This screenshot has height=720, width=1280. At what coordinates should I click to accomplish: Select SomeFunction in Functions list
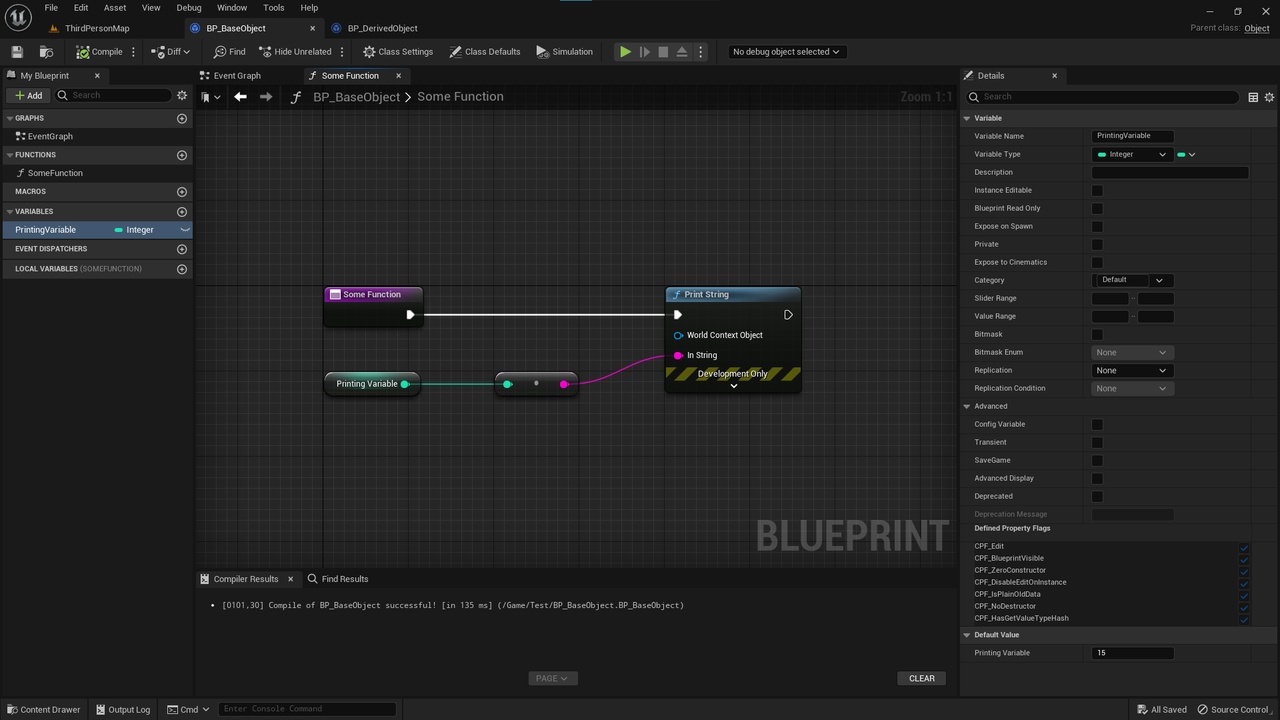[x=55, y=173]
